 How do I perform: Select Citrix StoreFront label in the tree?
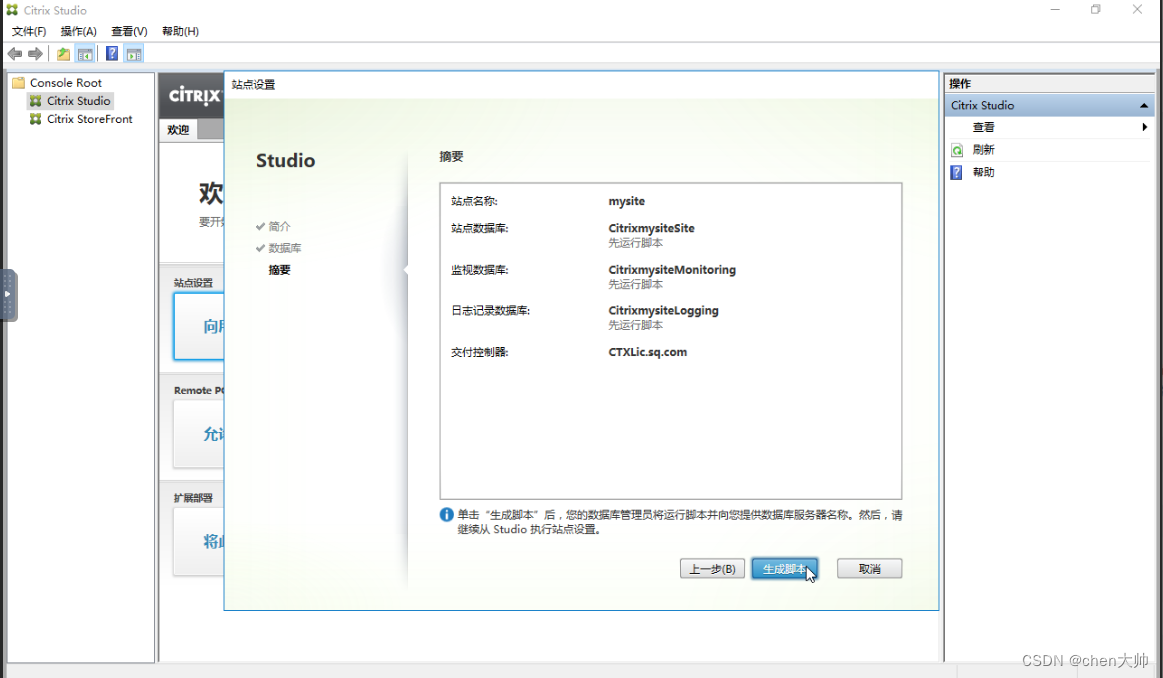coord(90,119)
